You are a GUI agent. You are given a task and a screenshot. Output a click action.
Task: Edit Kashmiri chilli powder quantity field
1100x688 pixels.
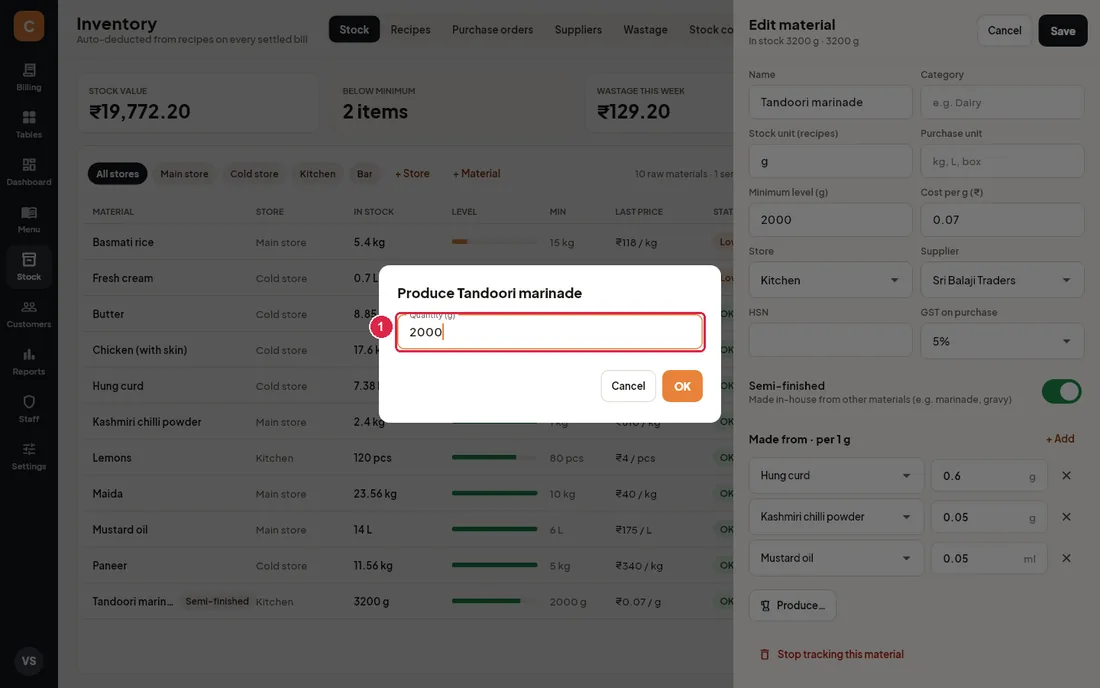click(x=989, y=517)
